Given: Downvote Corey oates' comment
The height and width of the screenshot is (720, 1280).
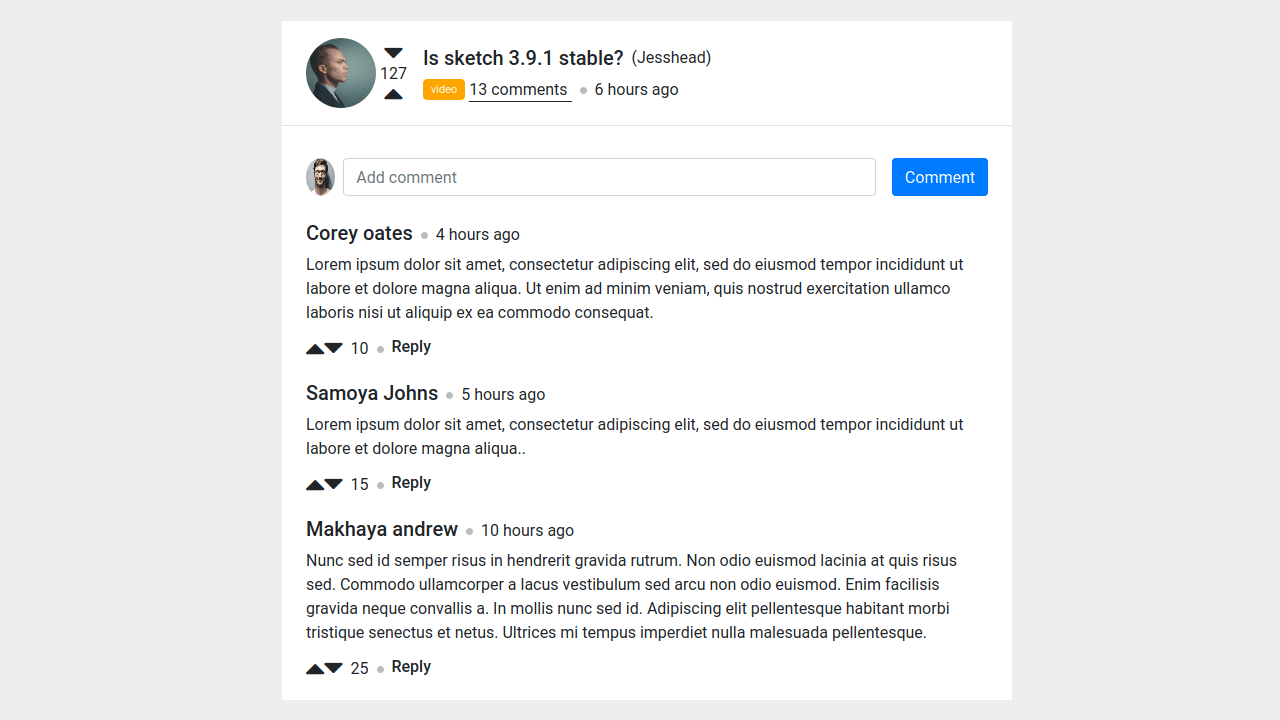Looking at the screenshot, I should (x=332, y=348).
